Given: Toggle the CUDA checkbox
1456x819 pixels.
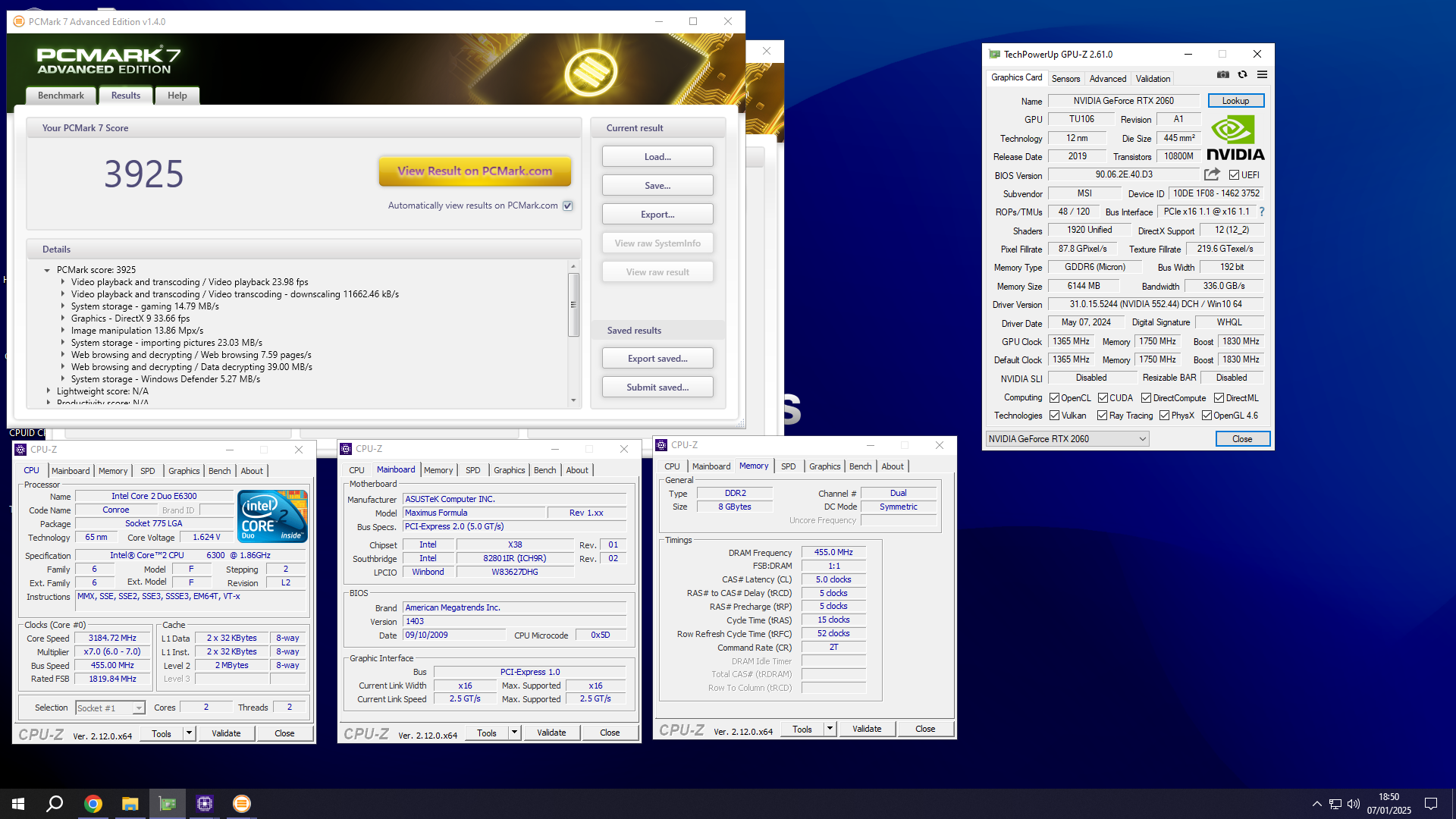Looking at the screenshot, I should tap(1103, 398).
